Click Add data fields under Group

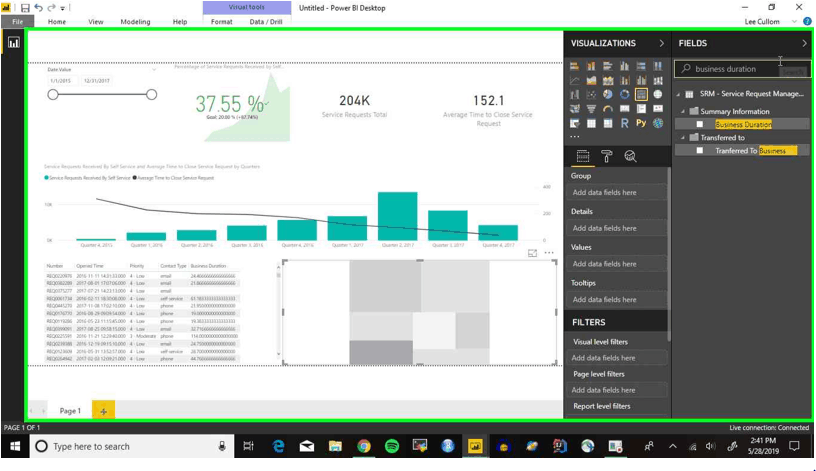coord(616,193)
